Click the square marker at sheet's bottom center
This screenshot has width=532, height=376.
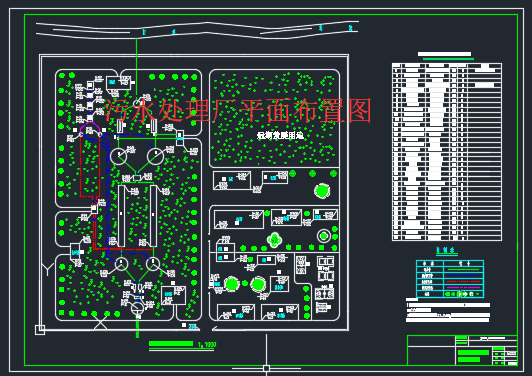click(x=266, y=368)
